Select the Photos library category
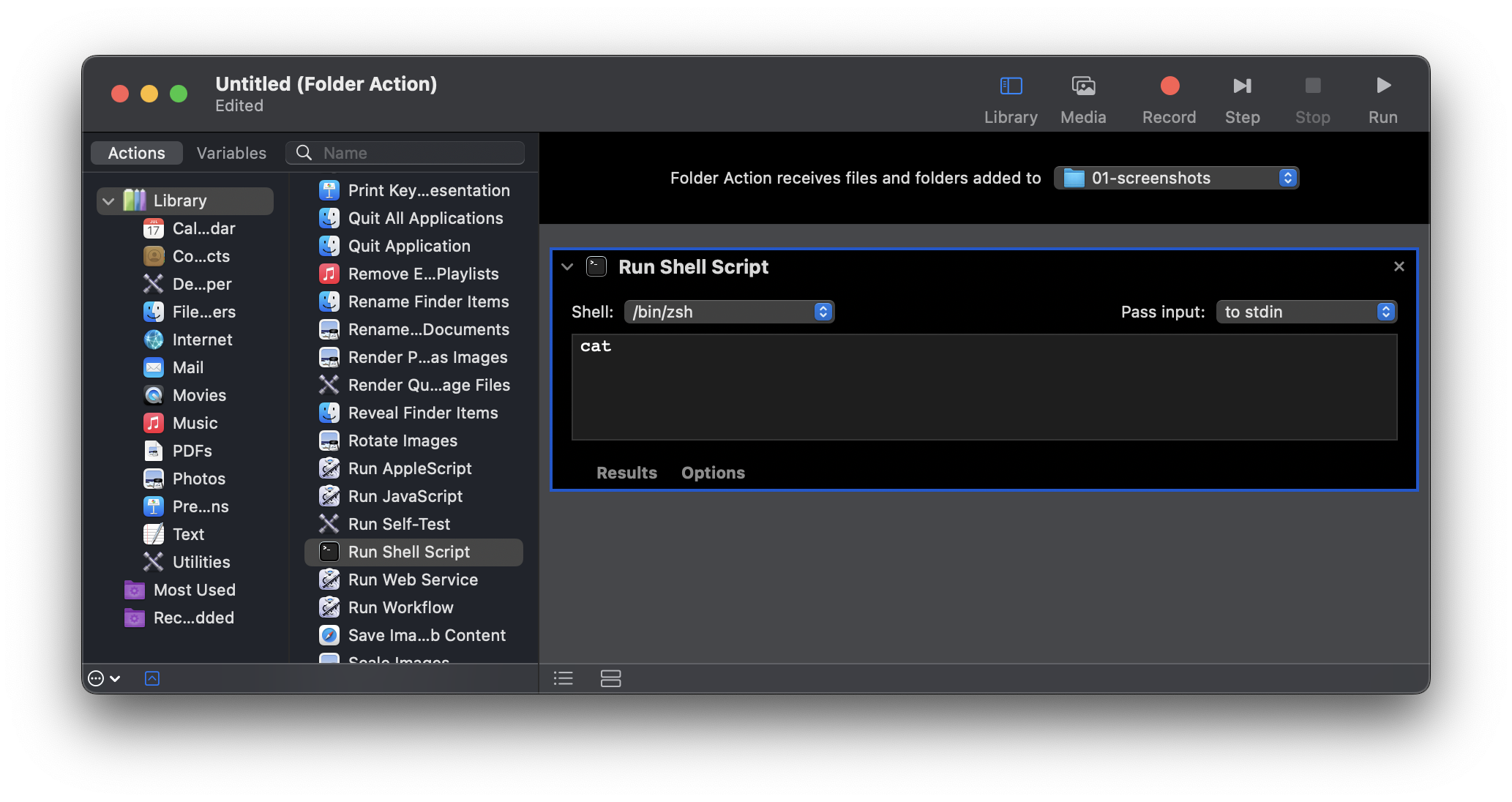1512x802 pixels. pyautogui.click(x=198, y=479)
